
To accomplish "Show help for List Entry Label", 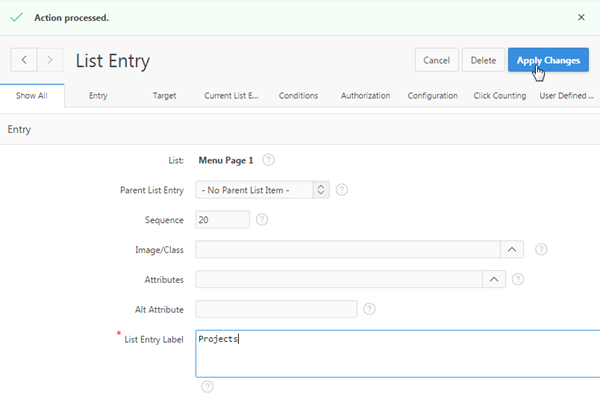I will point(207,387).
